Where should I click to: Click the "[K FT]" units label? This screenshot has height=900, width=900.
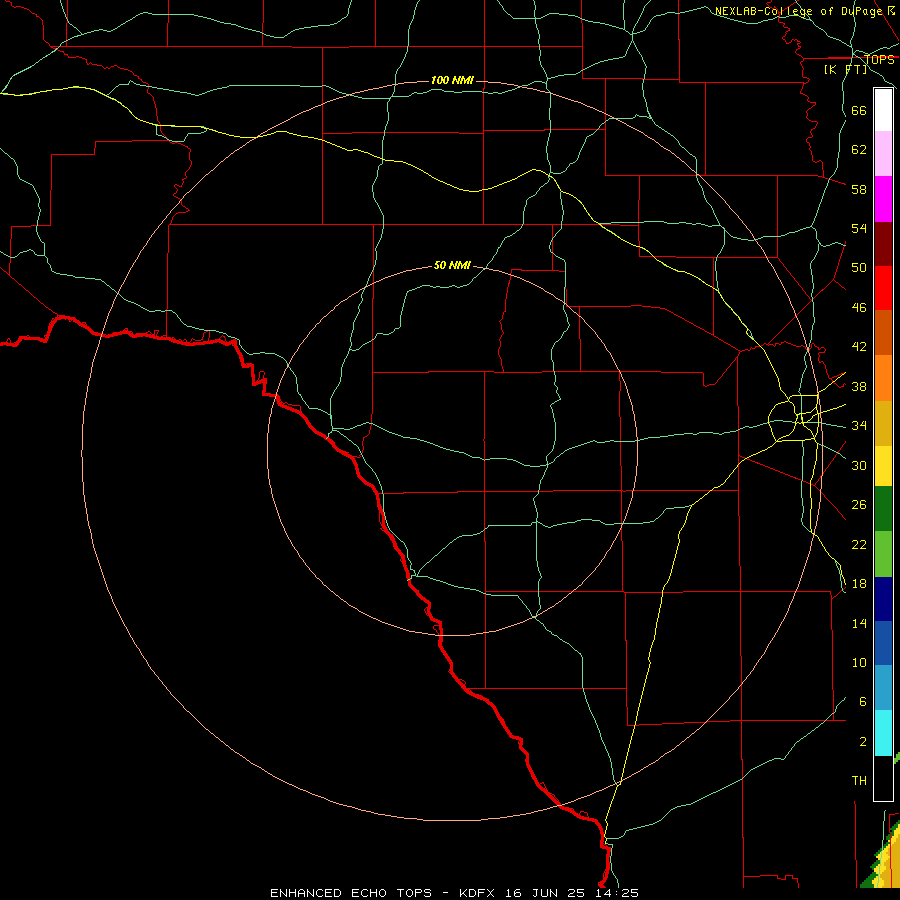845,69
